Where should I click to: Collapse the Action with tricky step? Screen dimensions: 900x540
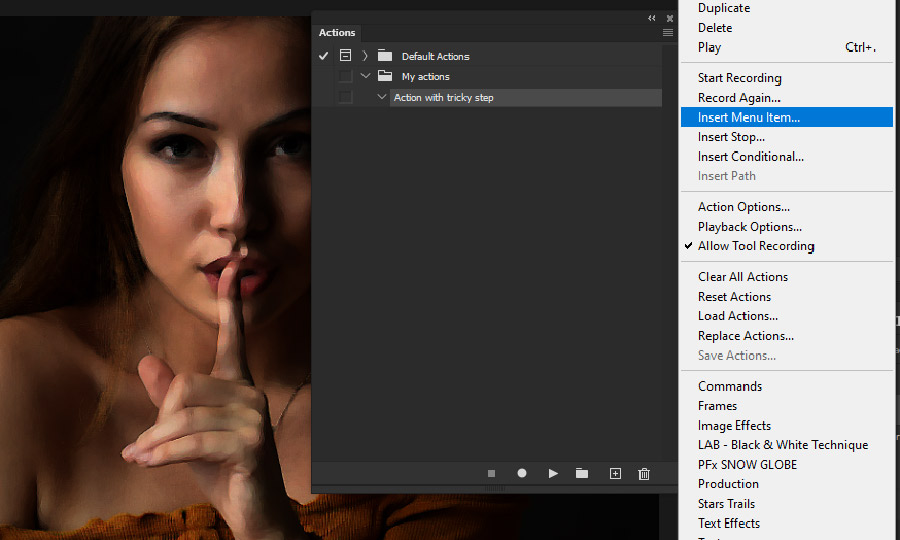[x=381, y=97]
